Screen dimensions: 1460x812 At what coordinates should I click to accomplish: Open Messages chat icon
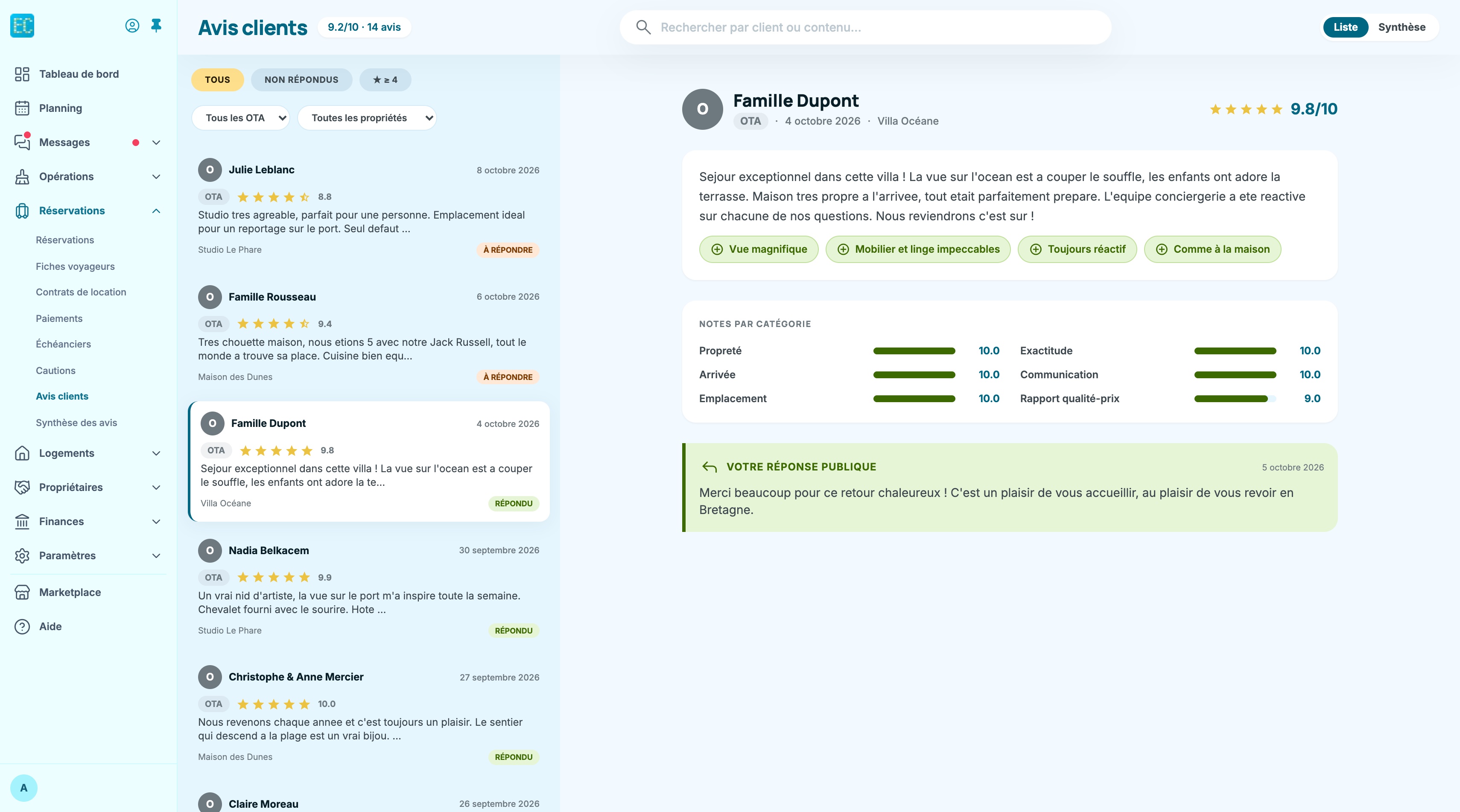click(22, 142)
